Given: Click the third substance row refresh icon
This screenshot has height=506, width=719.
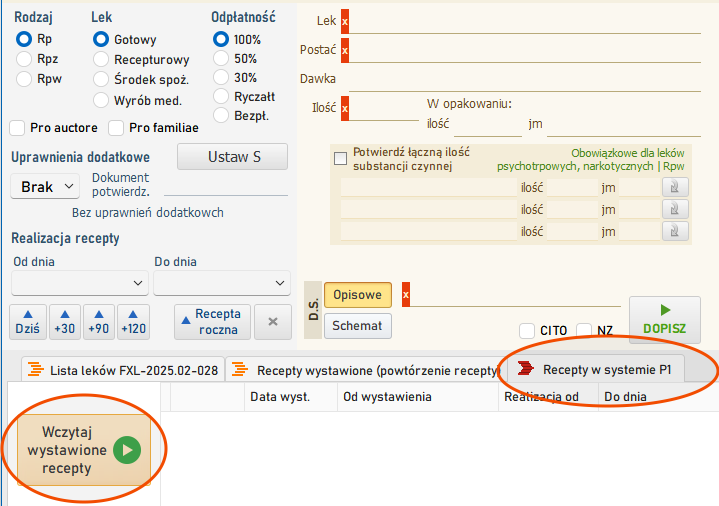Looking at the screenshot, I should pyautogui.click(x=675, y=231).
